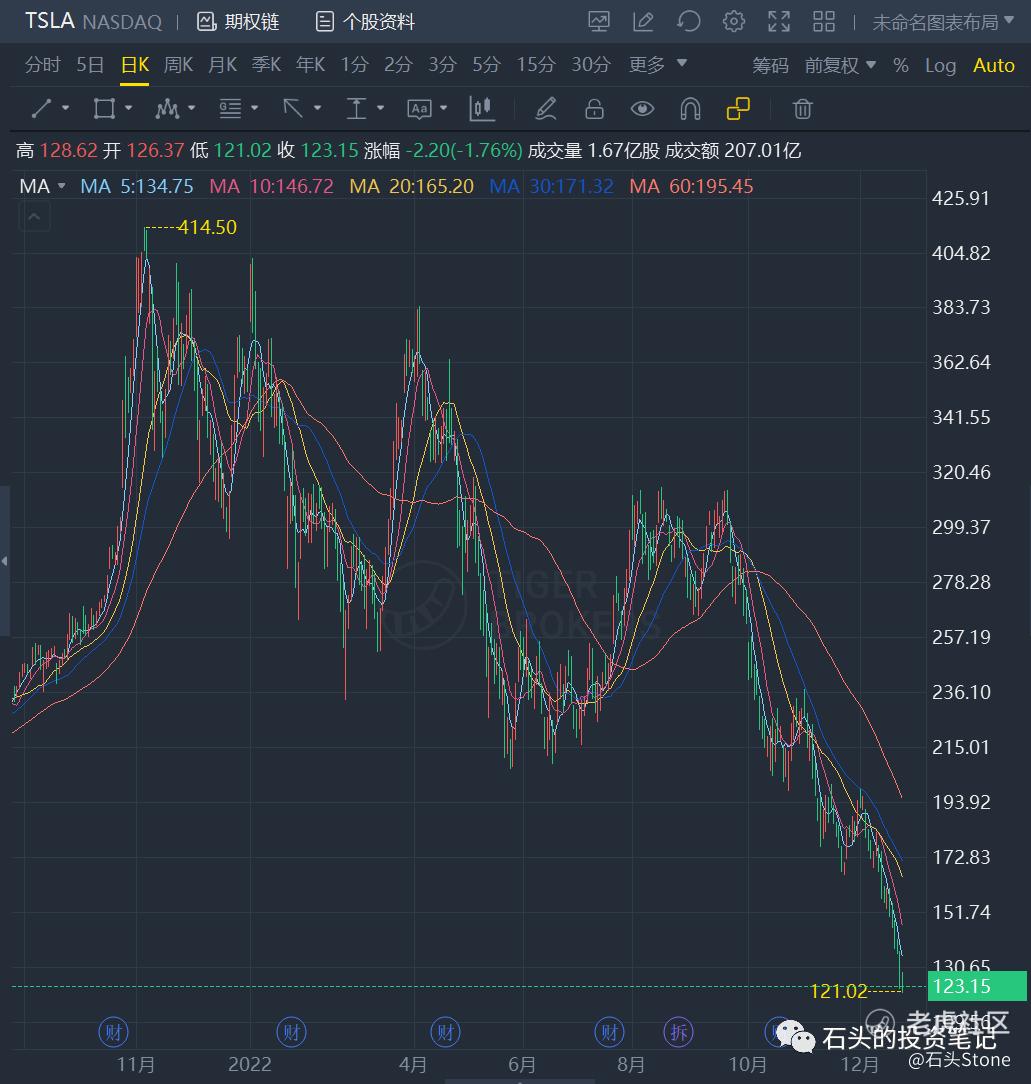1031x1084 pixels.
Task: Open chart settings gear icon
Action: point(734,21)
